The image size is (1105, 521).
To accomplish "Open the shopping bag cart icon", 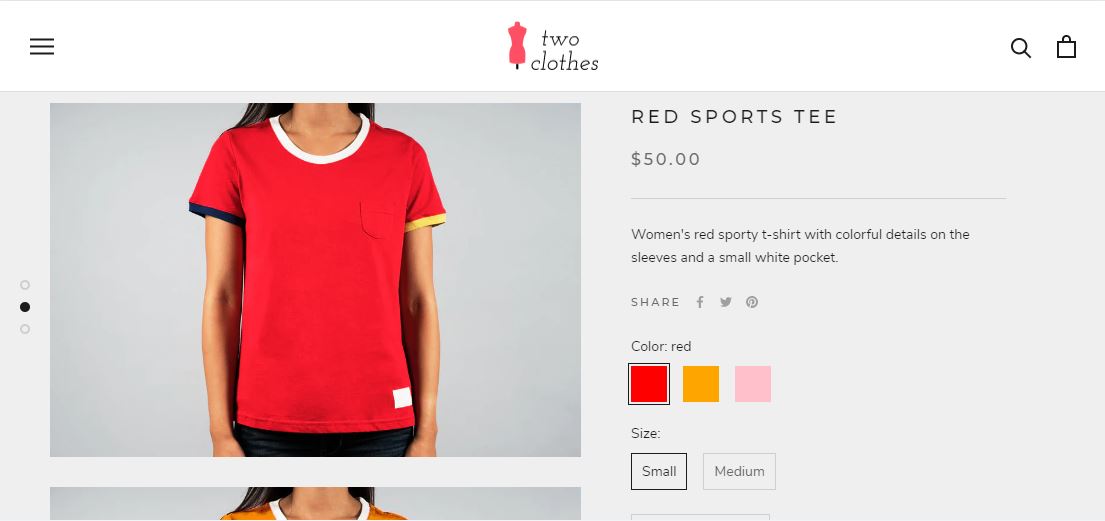I will click(1066, 47).
